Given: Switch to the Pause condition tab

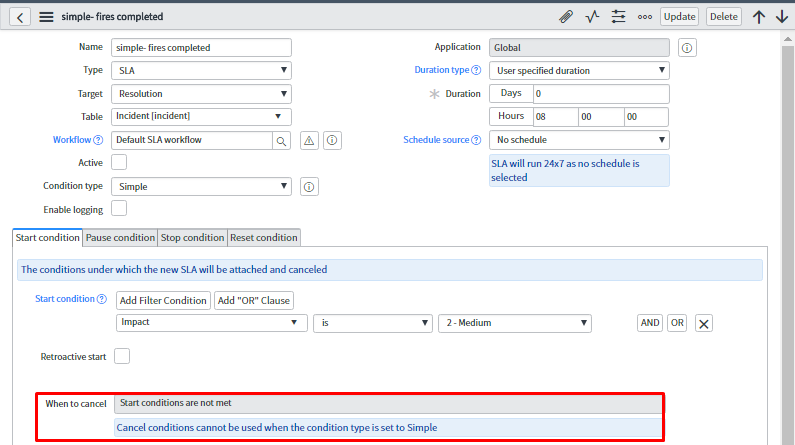Looking at the screenshot, I should point(120,238).
